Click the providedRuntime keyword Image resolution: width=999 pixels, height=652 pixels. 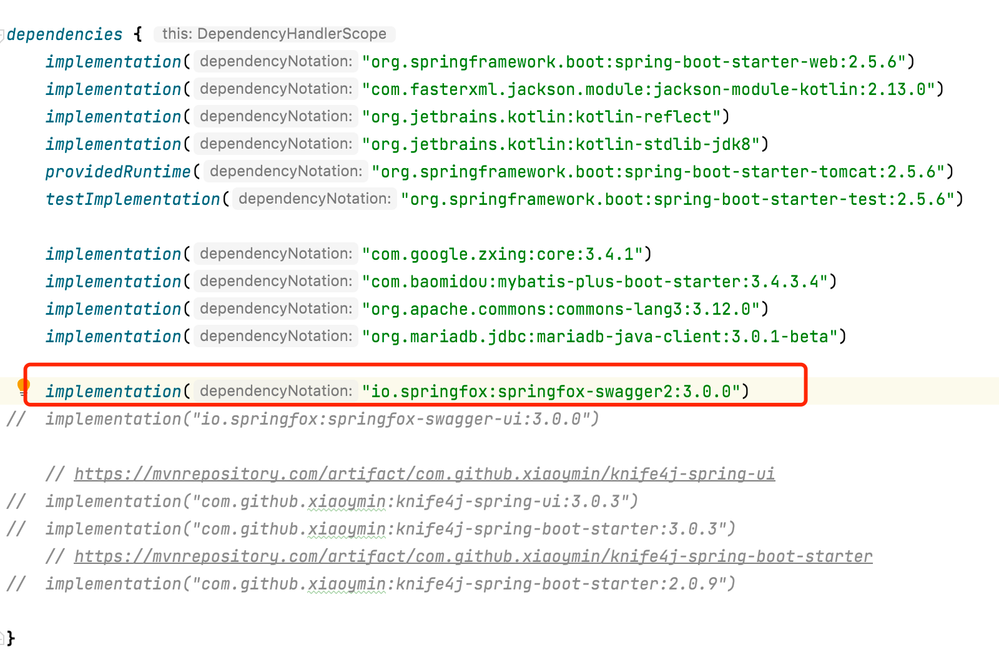[x=118, y=171]
